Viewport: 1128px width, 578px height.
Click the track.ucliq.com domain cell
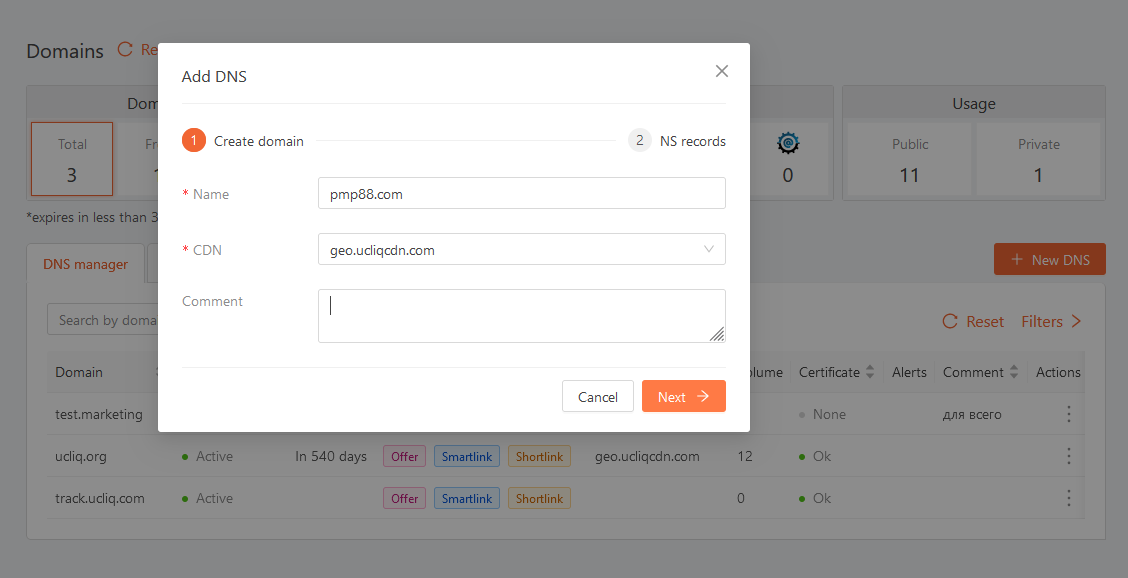click(x=100, y=498)
